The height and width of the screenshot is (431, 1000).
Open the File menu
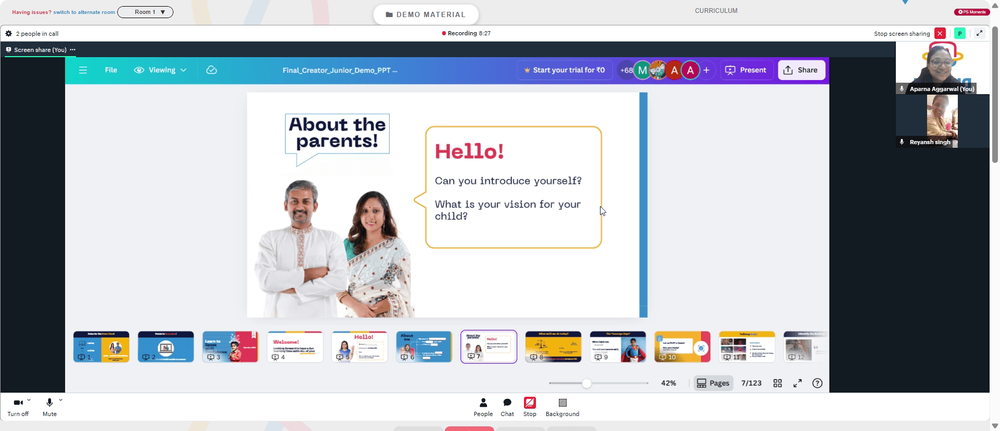(111, 70)
